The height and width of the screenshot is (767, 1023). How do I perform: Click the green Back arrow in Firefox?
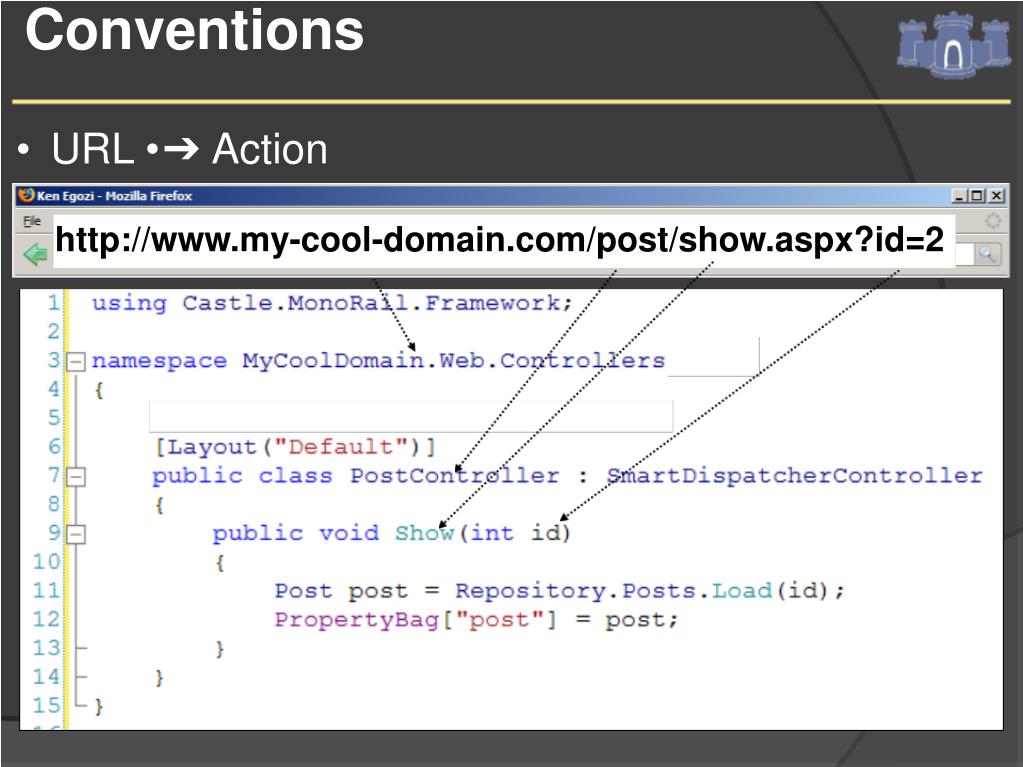(x=36, y=254)
